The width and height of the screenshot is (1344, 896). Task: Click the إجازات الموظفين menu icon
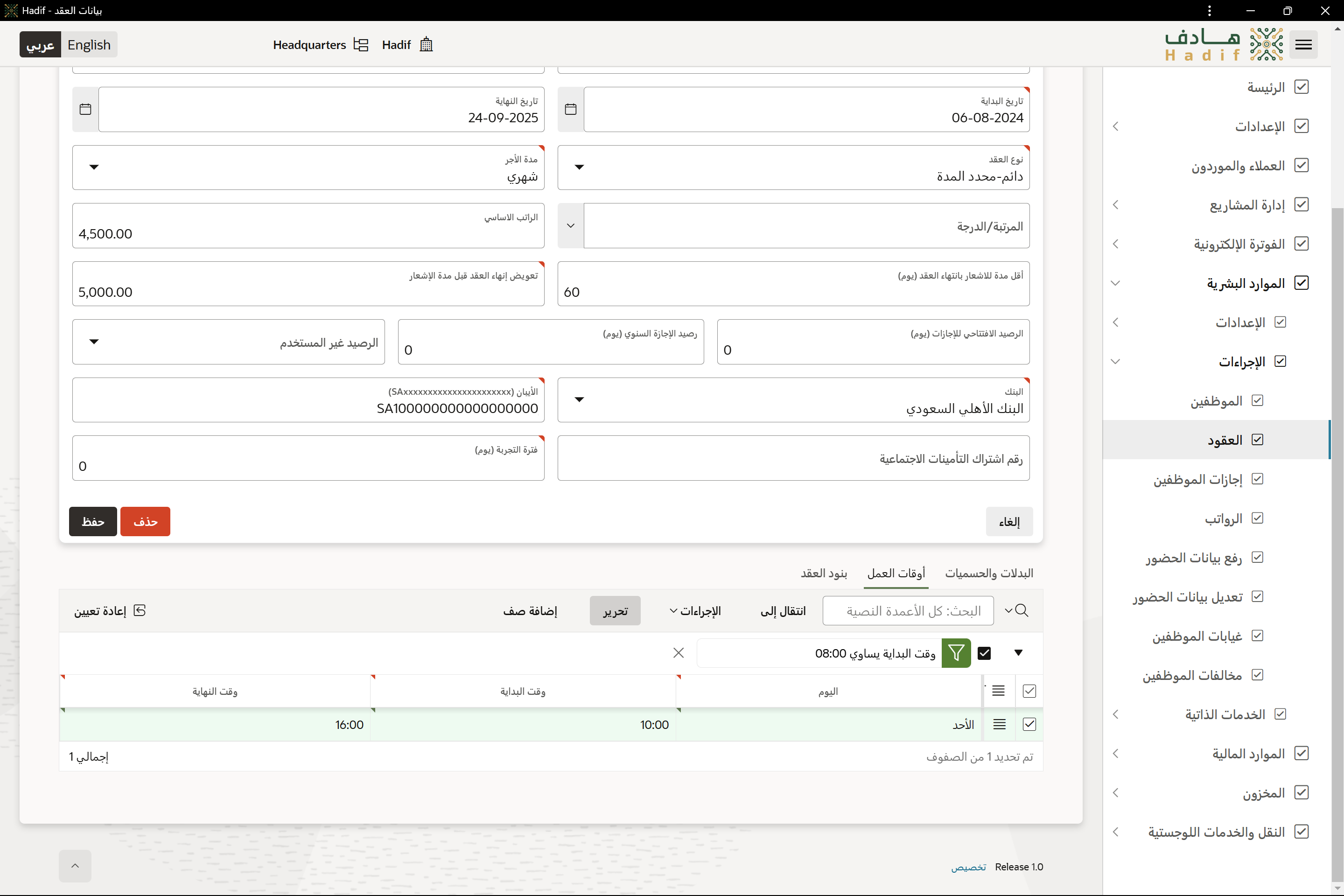[1257, 479]
